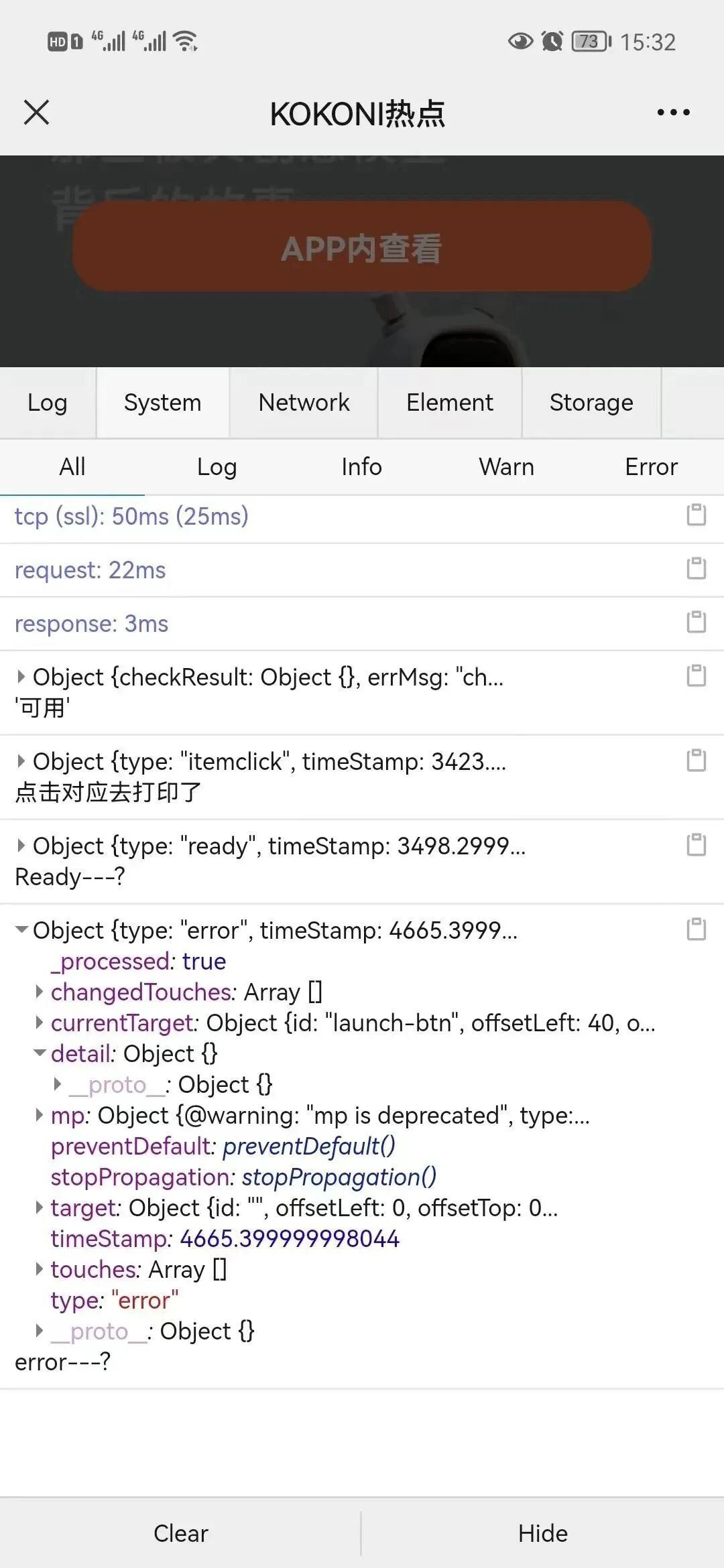The height and width of the screenshot is (1568, 724).
Task: Click the stopPropagation() function value
Action: pos(339,1177)
